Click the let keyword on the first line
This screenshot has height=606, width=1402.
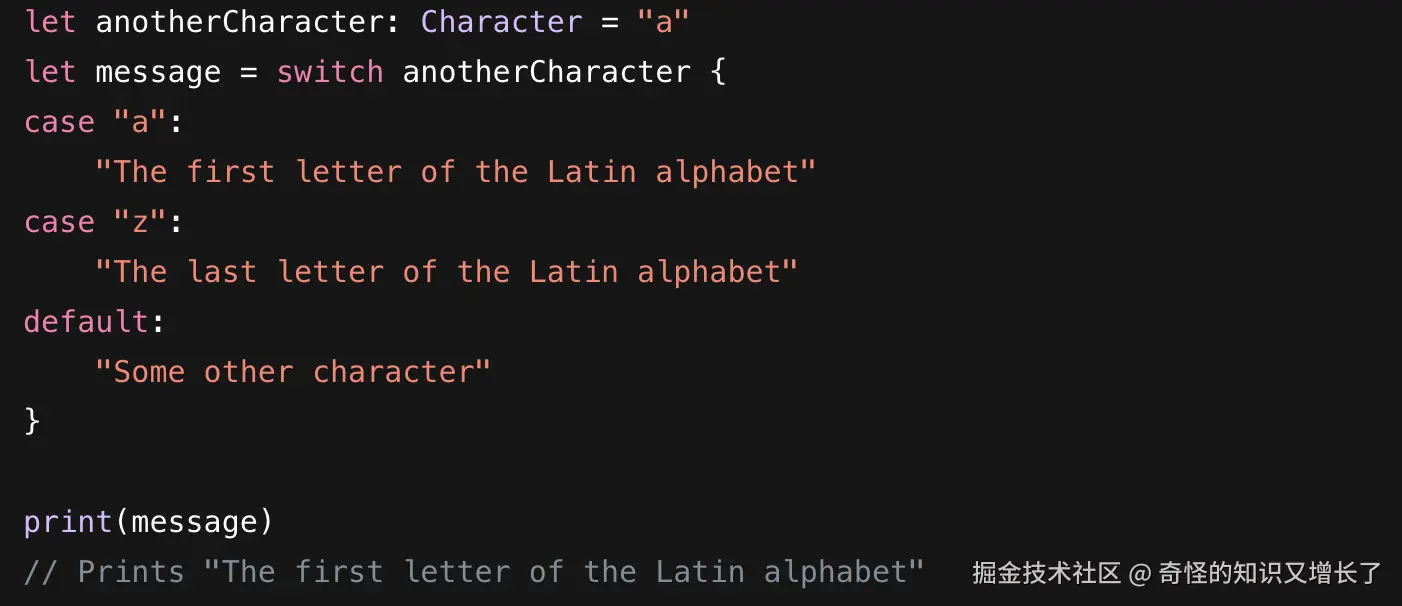coord(50,22)
